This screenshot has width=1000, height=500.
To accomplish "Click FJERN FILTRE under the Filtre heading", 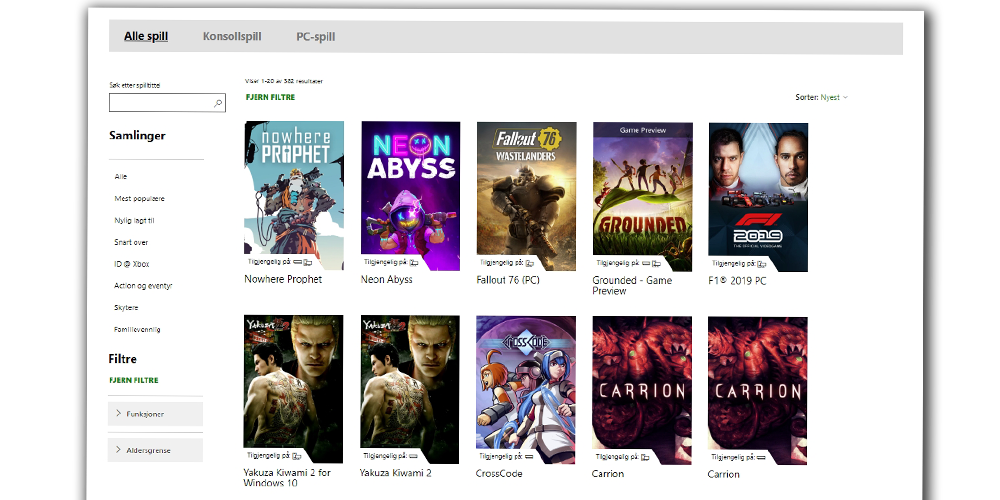I will click(133, 380).
